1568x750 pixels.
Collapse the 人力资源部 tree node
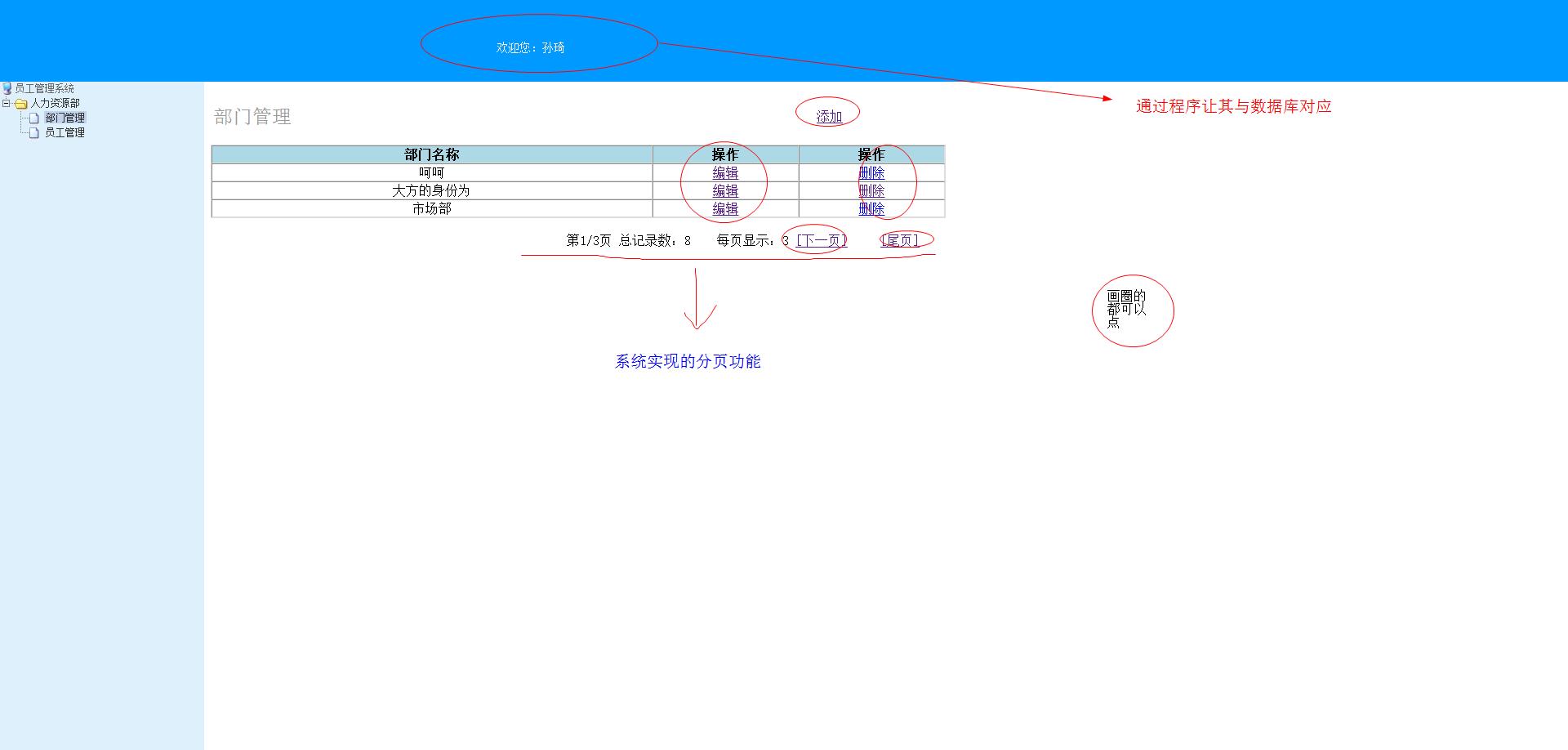5,103
